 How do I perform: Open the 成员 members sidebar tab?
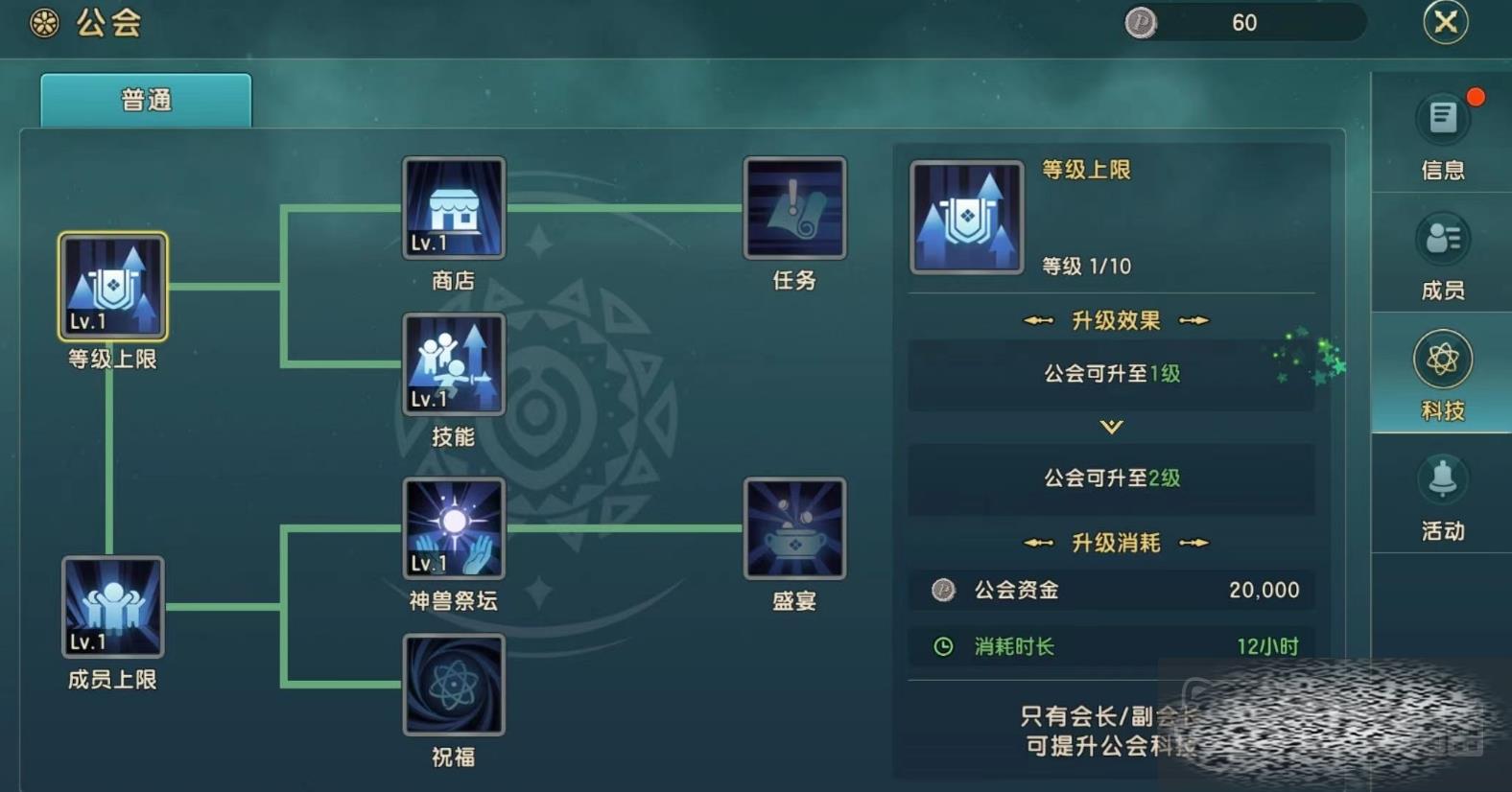pos(1442,255)
